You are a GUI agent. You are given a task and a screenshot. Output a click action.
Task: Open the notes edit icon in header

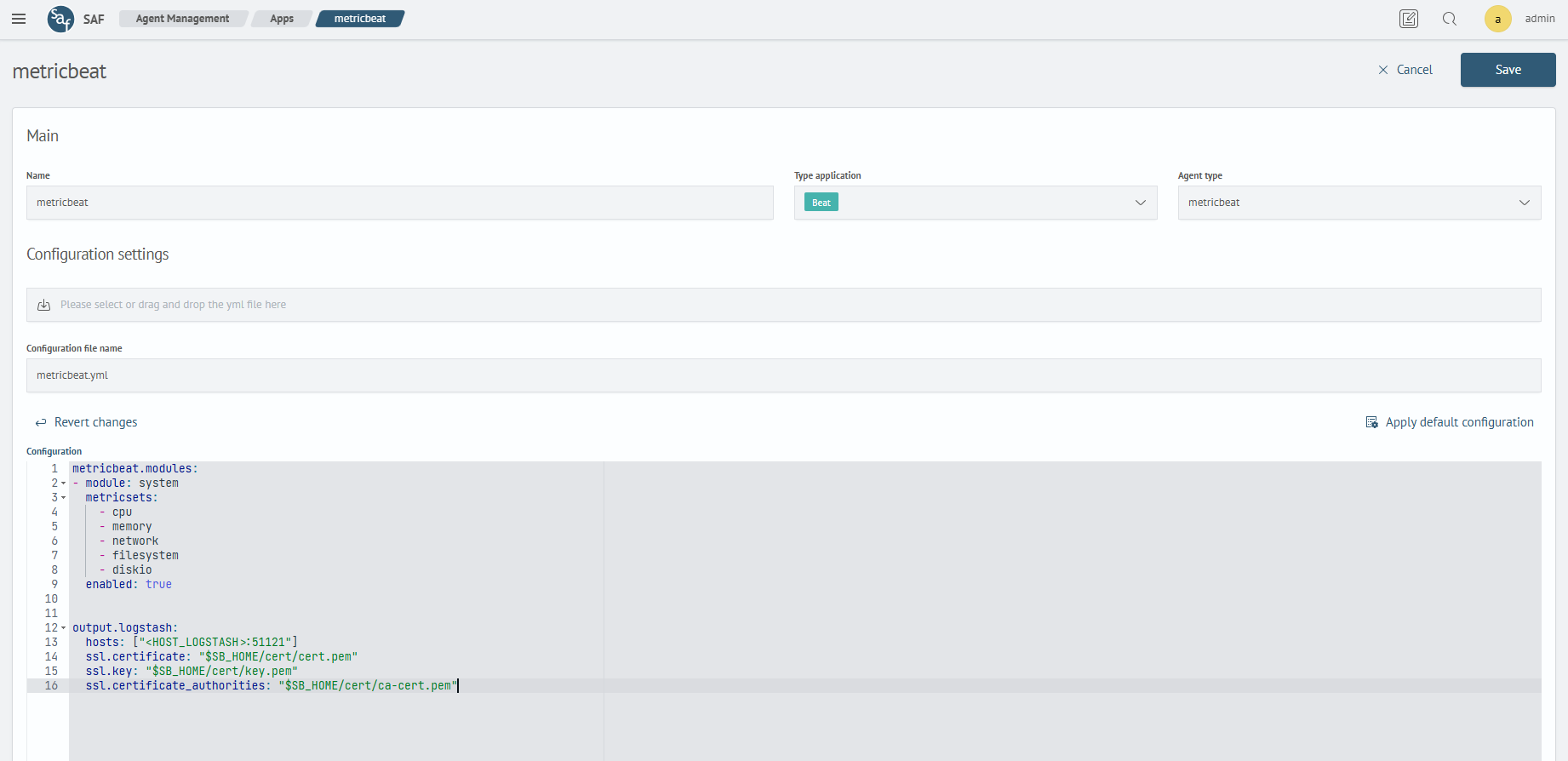pos(1409,19)
